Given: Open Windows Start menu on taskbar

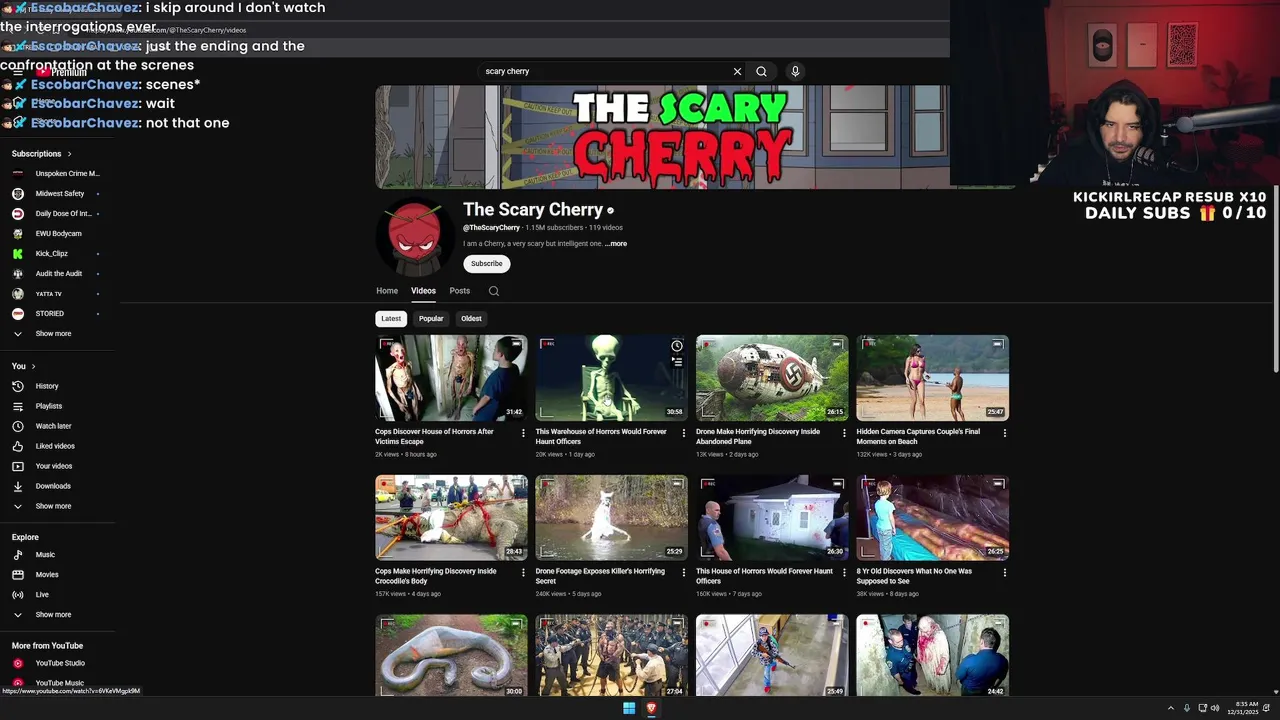Looking at the screenshot, I should (x=629, y=708).
